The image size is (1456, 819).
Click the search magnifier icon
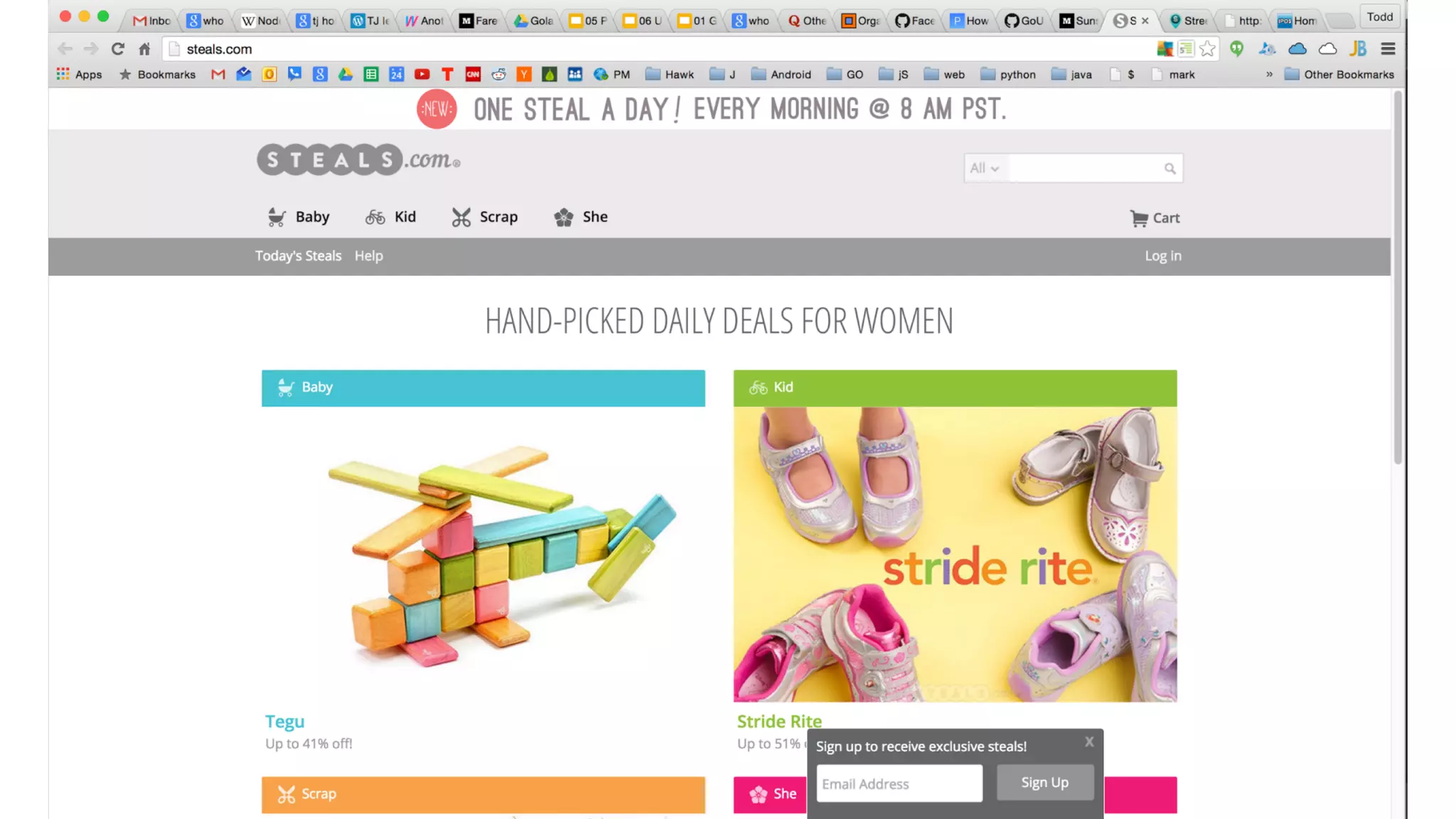(x=1169, y=168)
